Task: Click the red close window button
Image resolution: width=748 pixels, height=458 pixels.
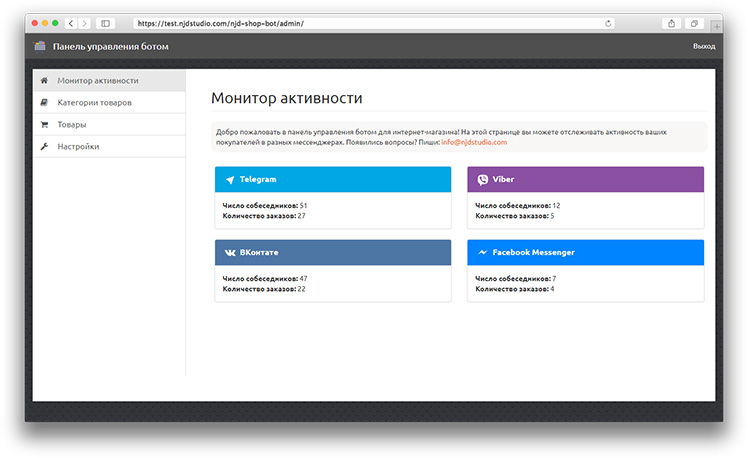Action: pyautogui.click(x=35, y=23)
